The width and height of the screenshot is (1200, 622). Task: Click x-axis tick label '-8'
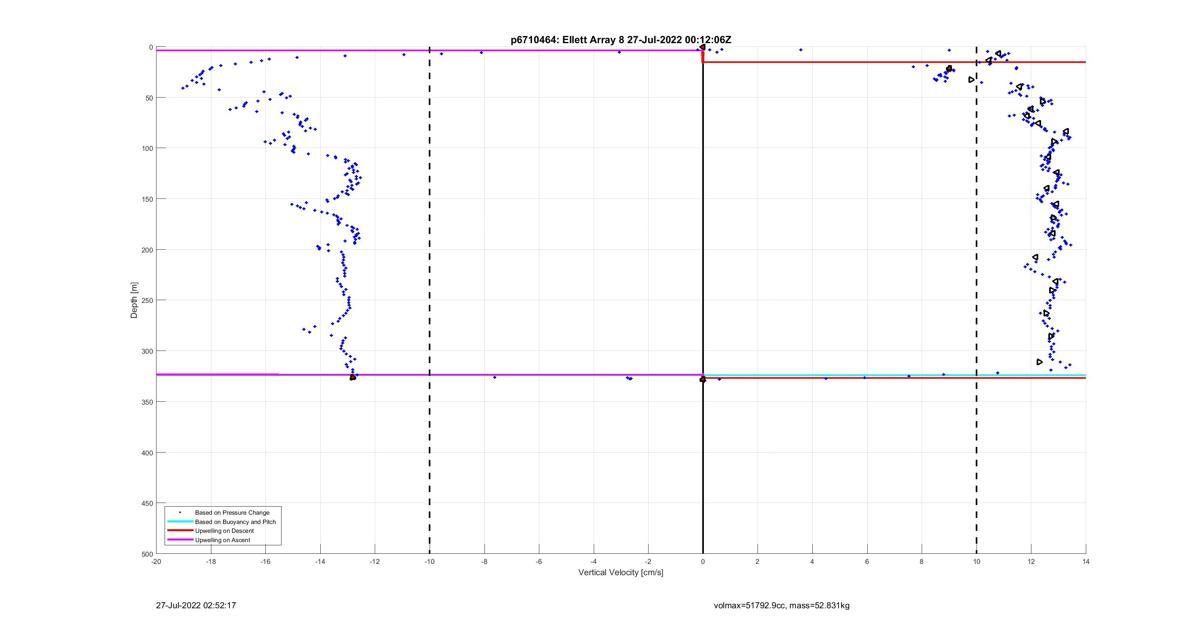pos(484,561)
